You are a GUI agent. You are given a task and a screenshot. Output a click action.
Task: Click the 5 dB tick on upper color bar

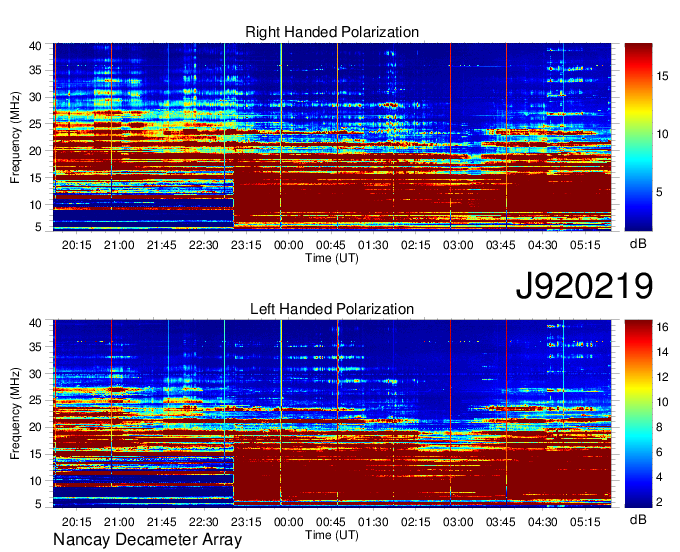tap(659, 192)
